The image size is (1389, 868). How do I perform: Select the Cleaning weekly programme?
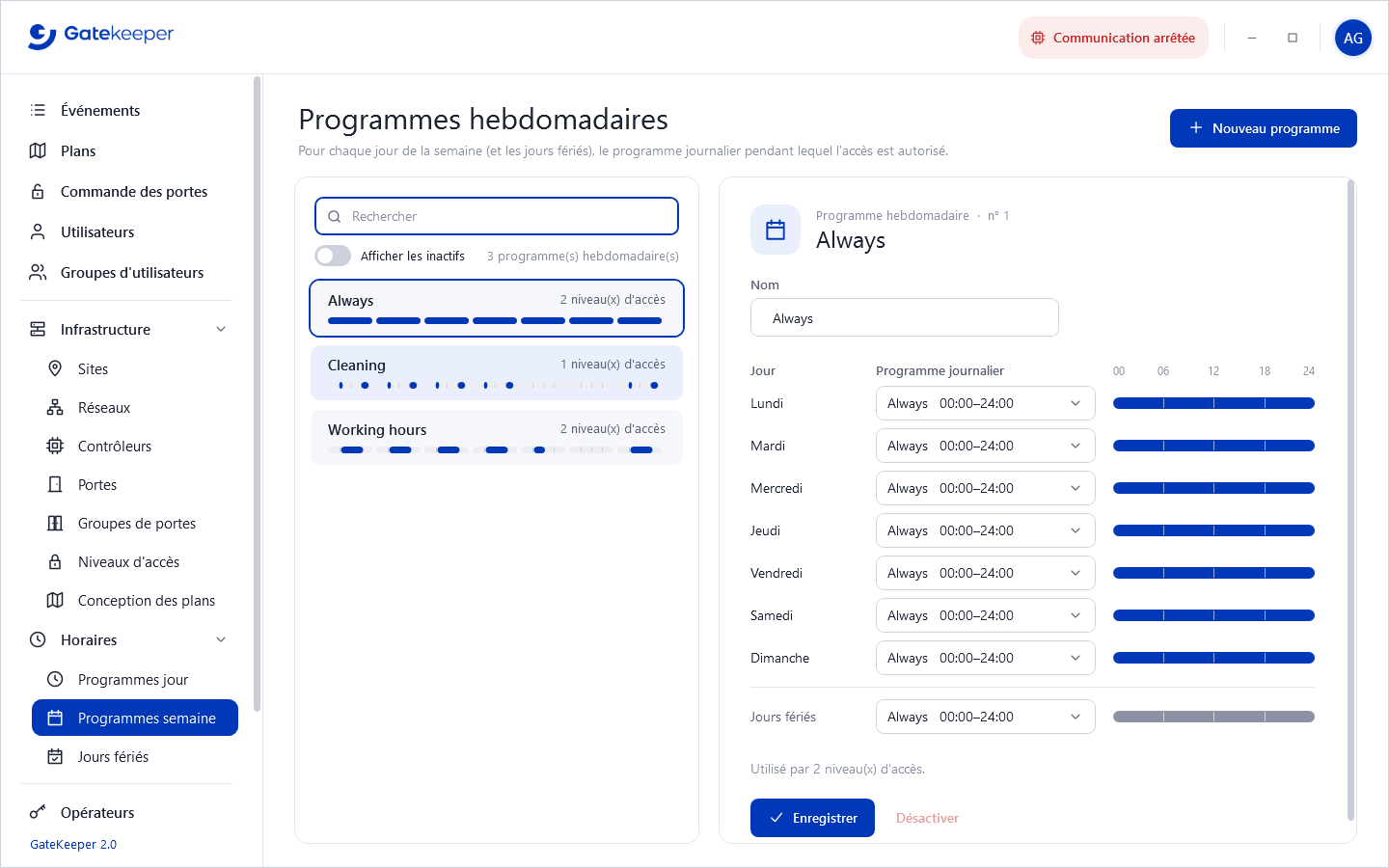[497, 372]
